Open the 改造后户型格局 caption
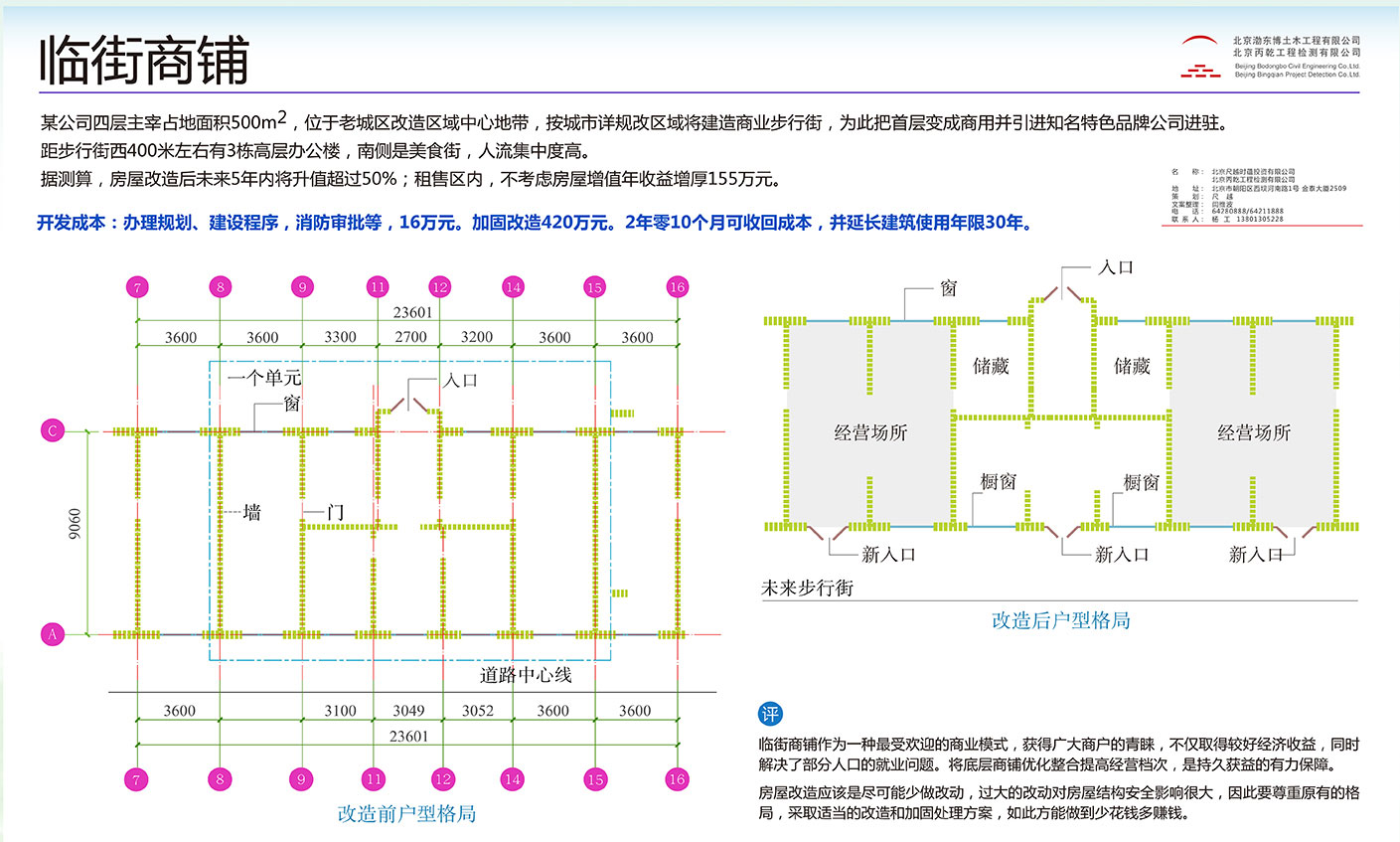The height and width of the screenshot is (842, 1400). click(1060, 621)
